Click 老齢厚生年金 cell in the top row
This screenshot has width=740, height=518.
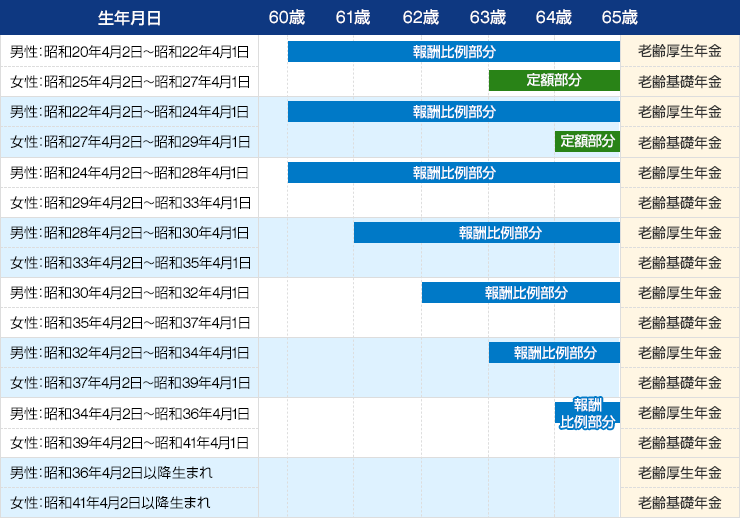679,52
